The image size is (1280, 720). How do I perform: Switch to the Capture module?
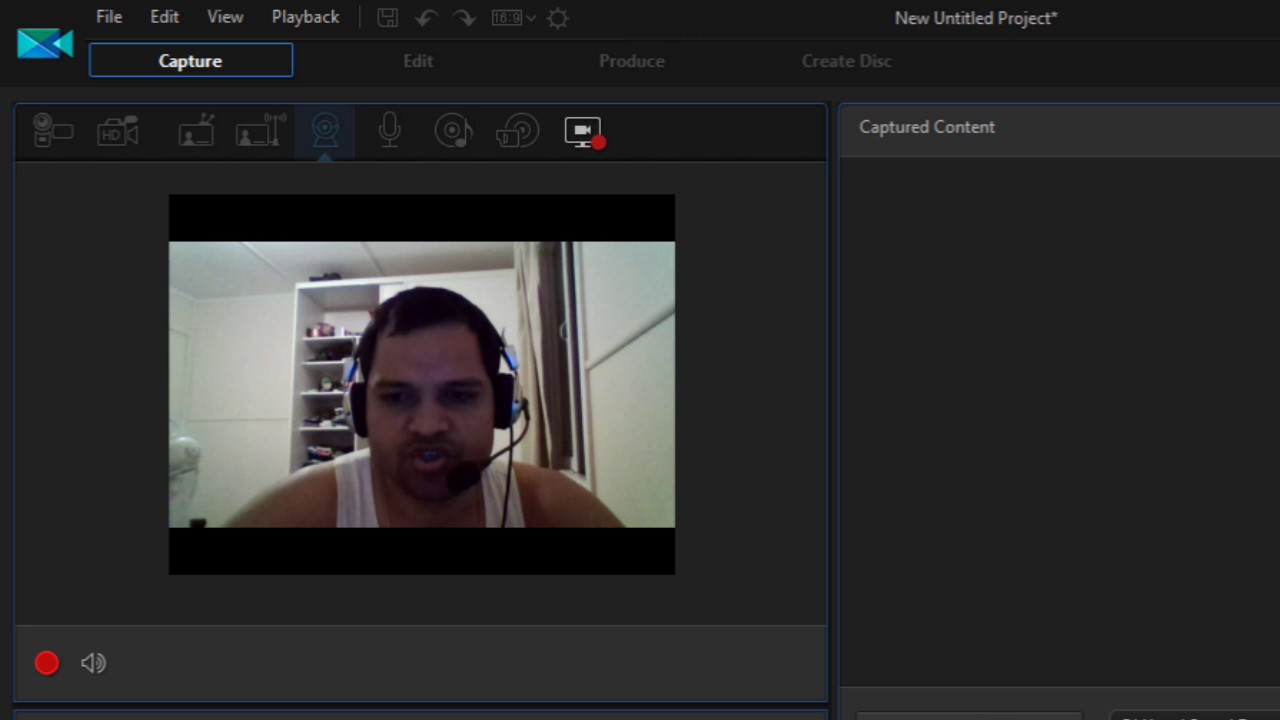191,61
